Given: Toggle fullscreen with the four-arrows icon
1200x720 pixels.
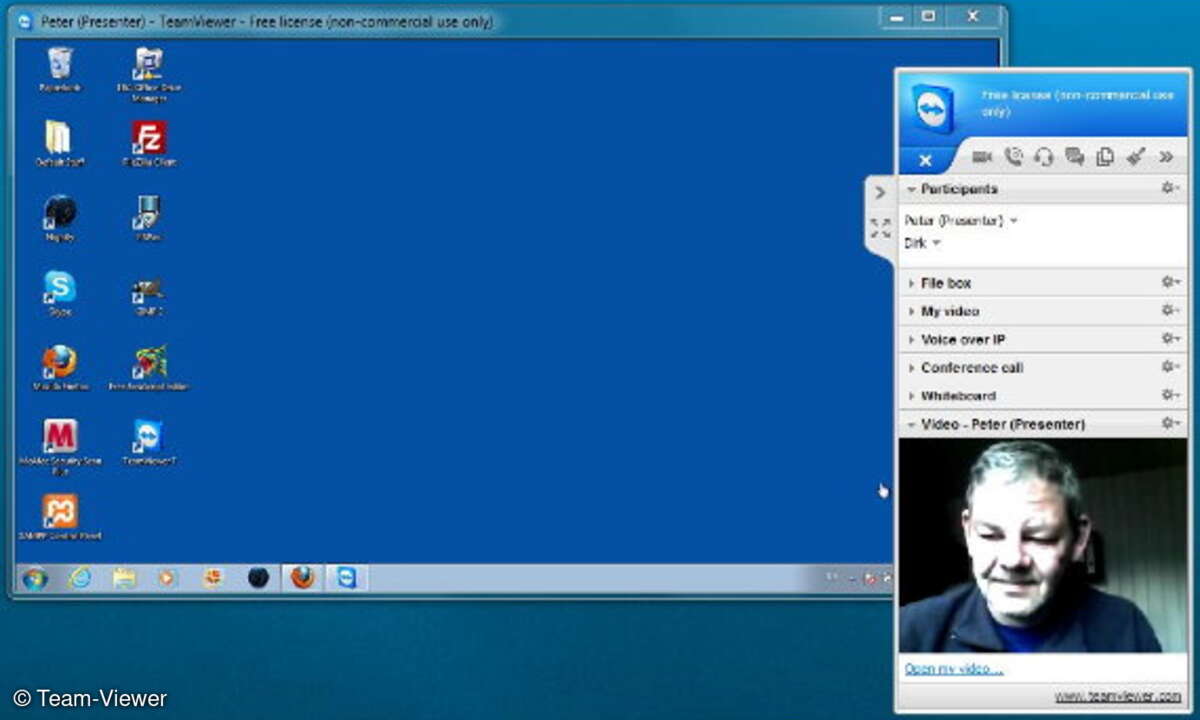Looking at the screenshot, I should 880,228.
